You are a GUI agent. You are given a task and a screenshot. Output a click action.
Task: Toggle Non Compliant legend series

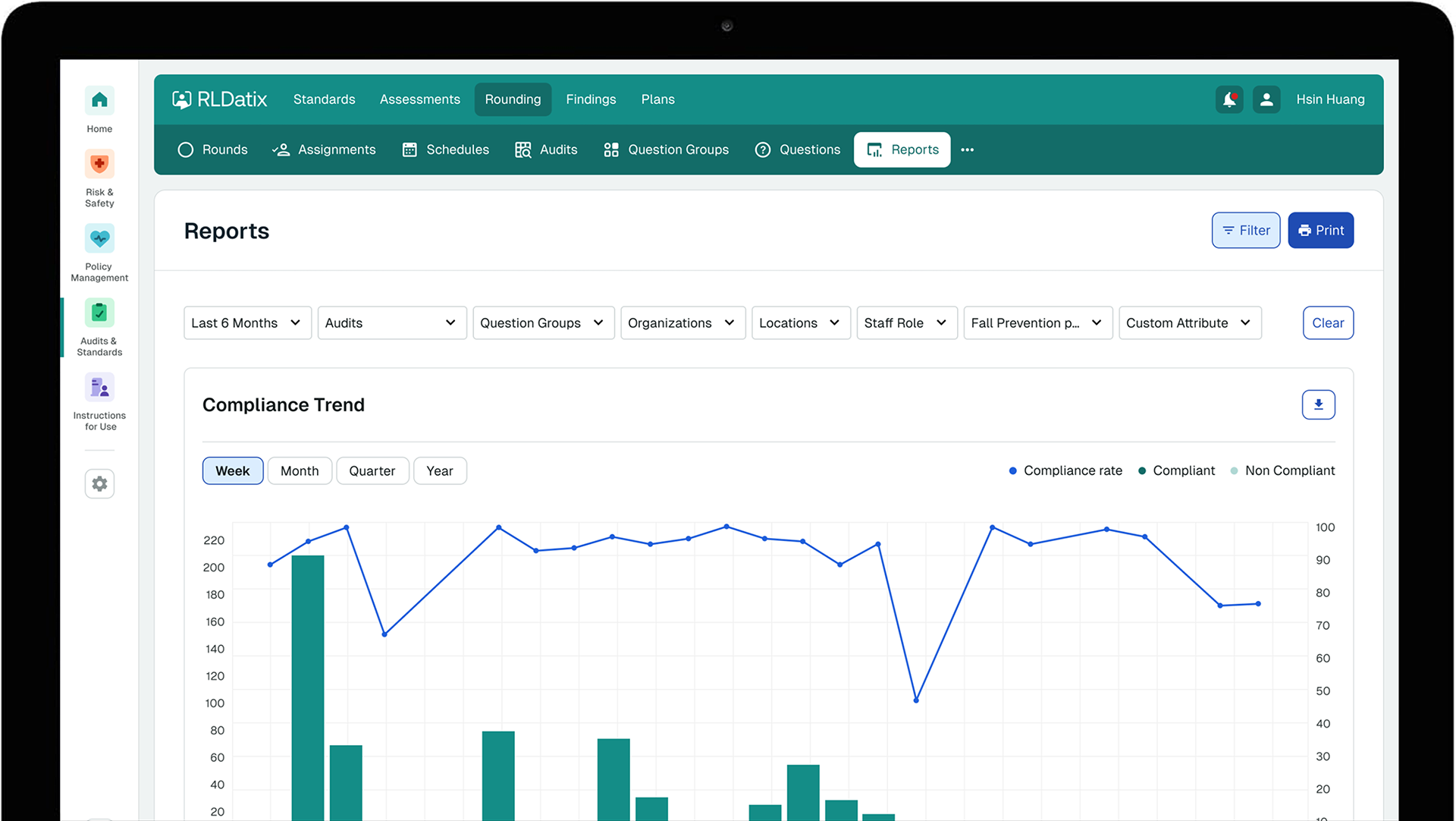click(x=1282, y=470)
